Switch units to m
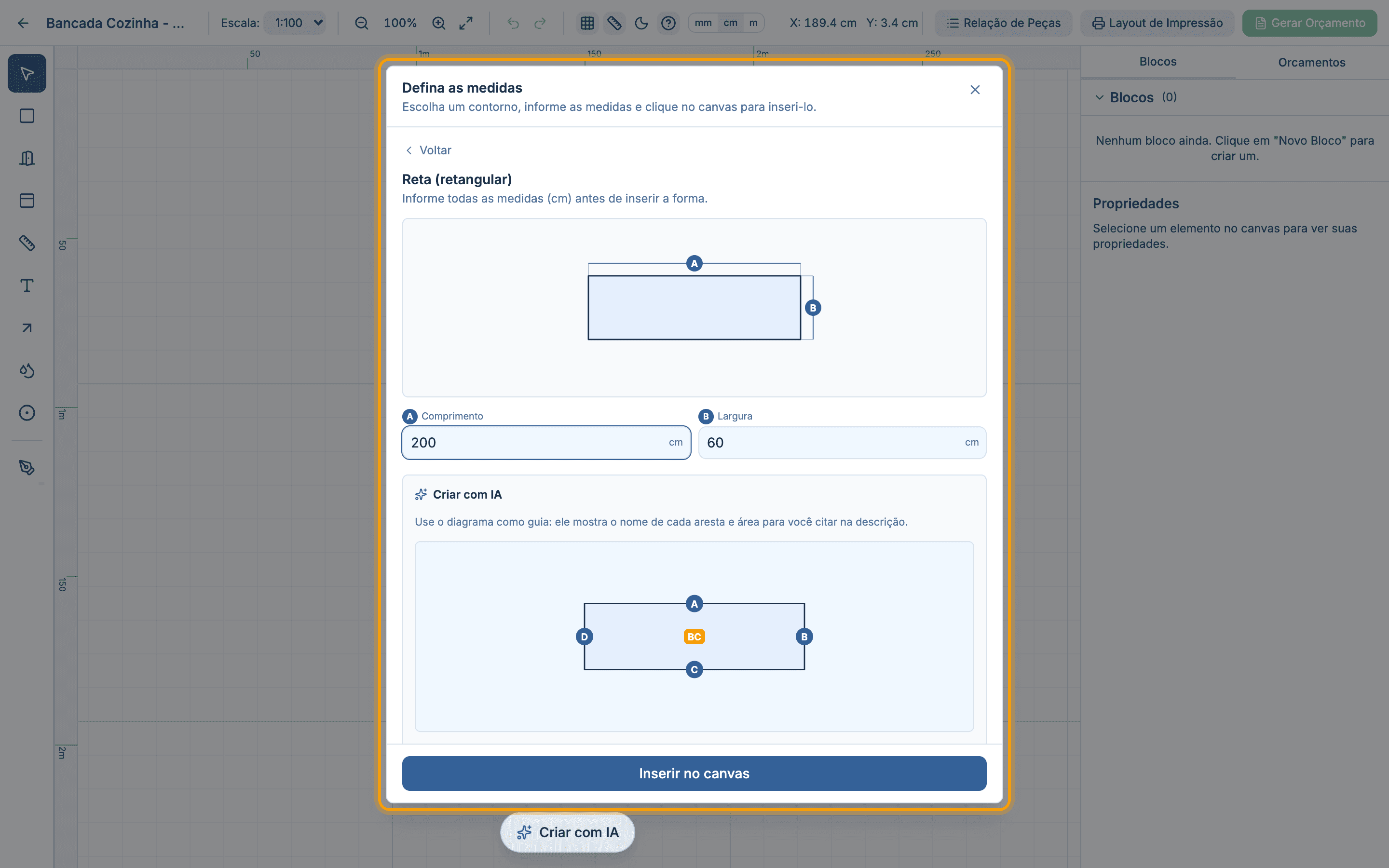The height and width of the screenshot is (868, 1389). pyautogui.click(x=753, y=23)
